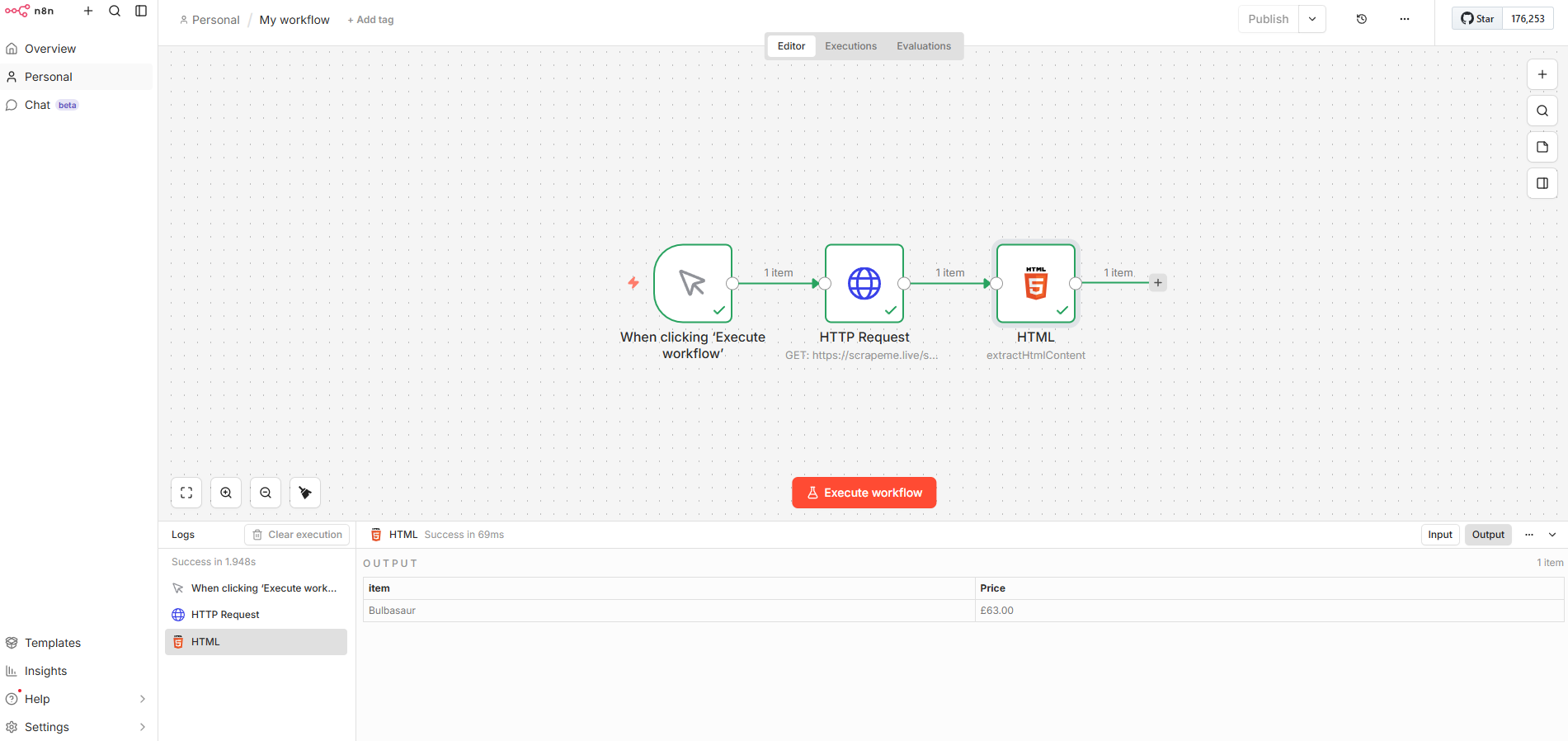Switch to the Executions tab

click(850, 46)
